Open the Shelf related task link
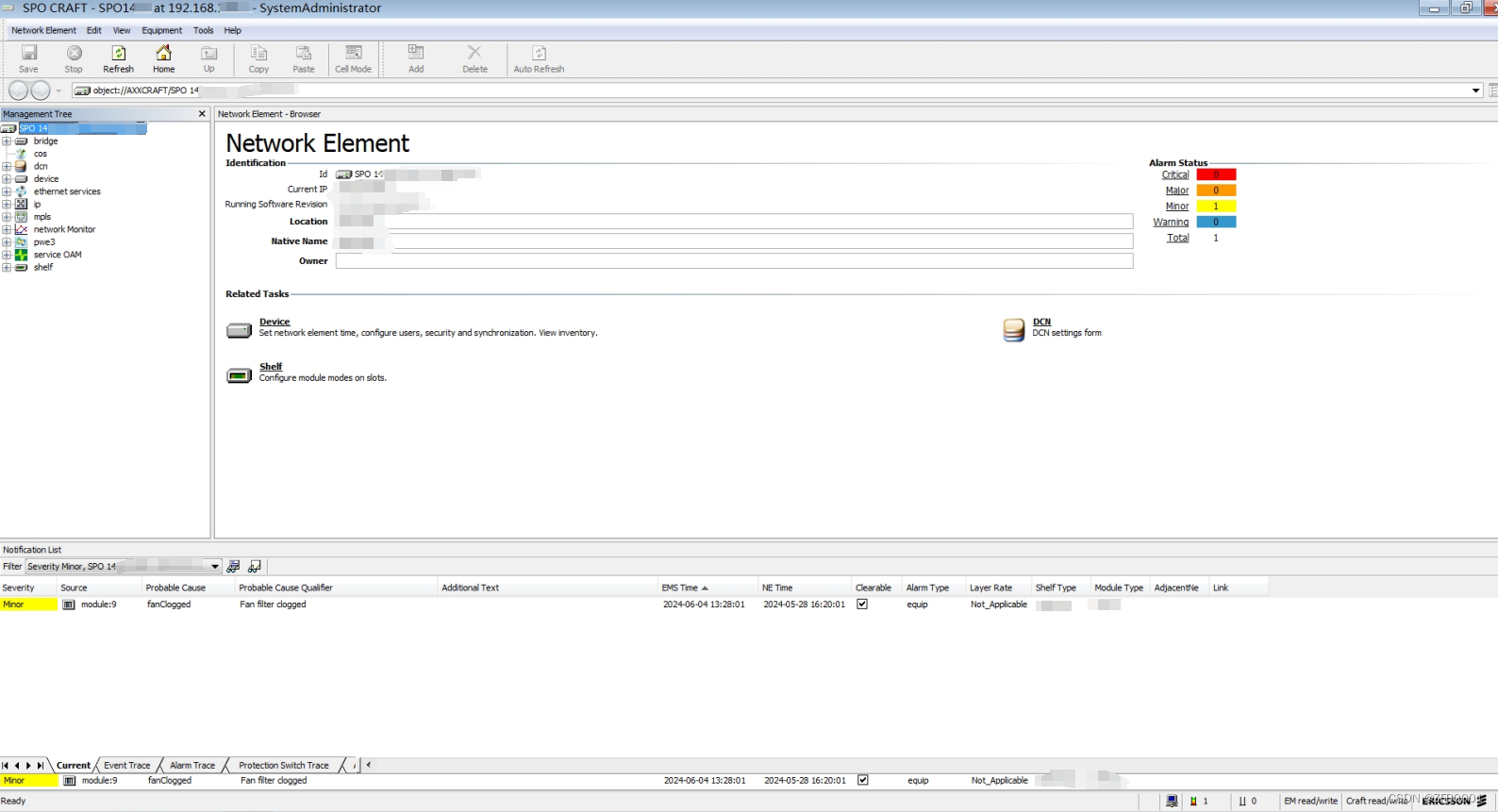The height and width of the screenshot is (812, 1498). 271,367
